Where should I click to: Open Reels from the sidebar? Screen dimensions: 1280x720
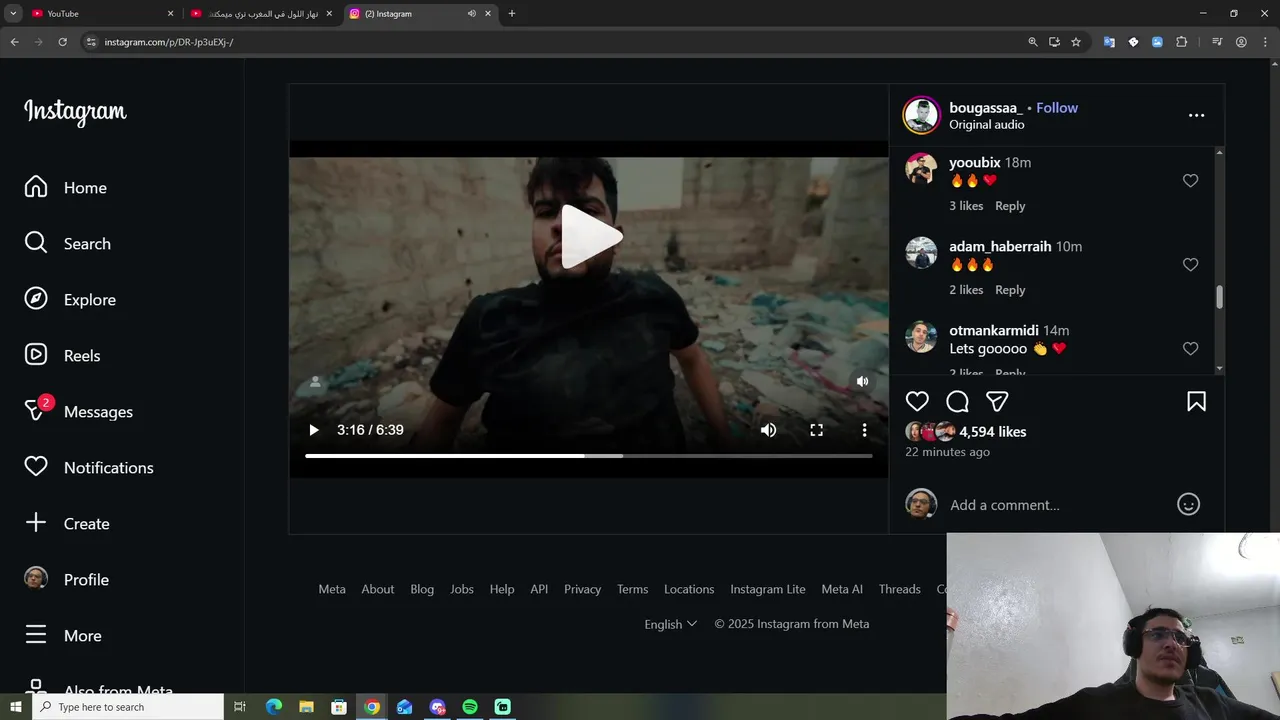(x=62, y=356)
